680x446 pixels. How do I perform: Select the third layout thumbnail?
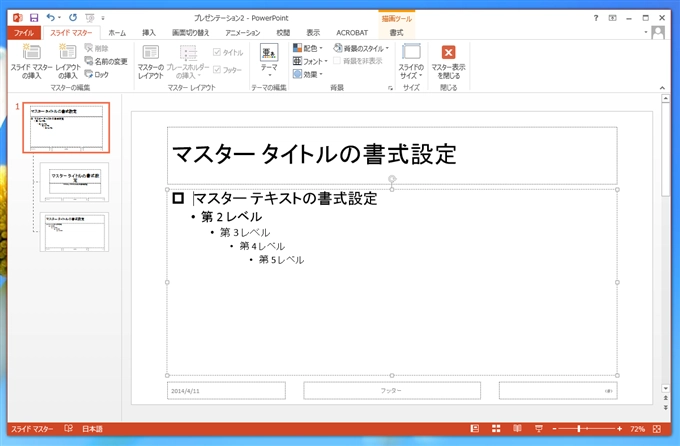click(x=75, y=232)
